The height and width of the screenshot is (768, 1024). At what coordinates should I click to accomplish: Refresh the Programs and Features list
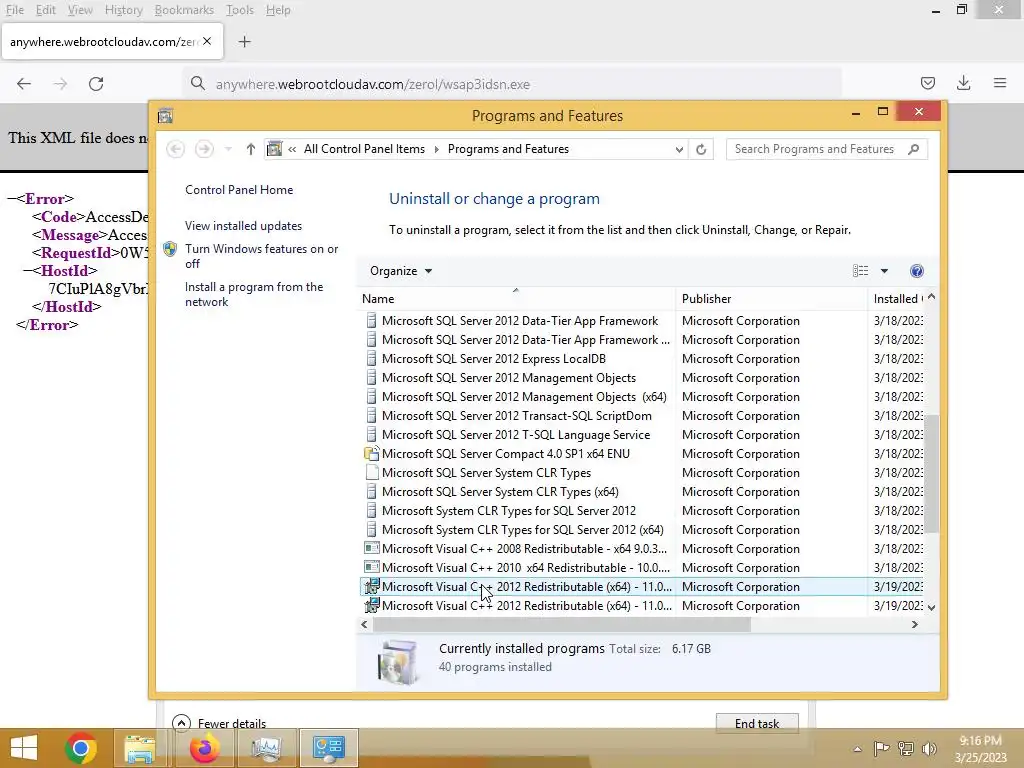click(701, 149)
